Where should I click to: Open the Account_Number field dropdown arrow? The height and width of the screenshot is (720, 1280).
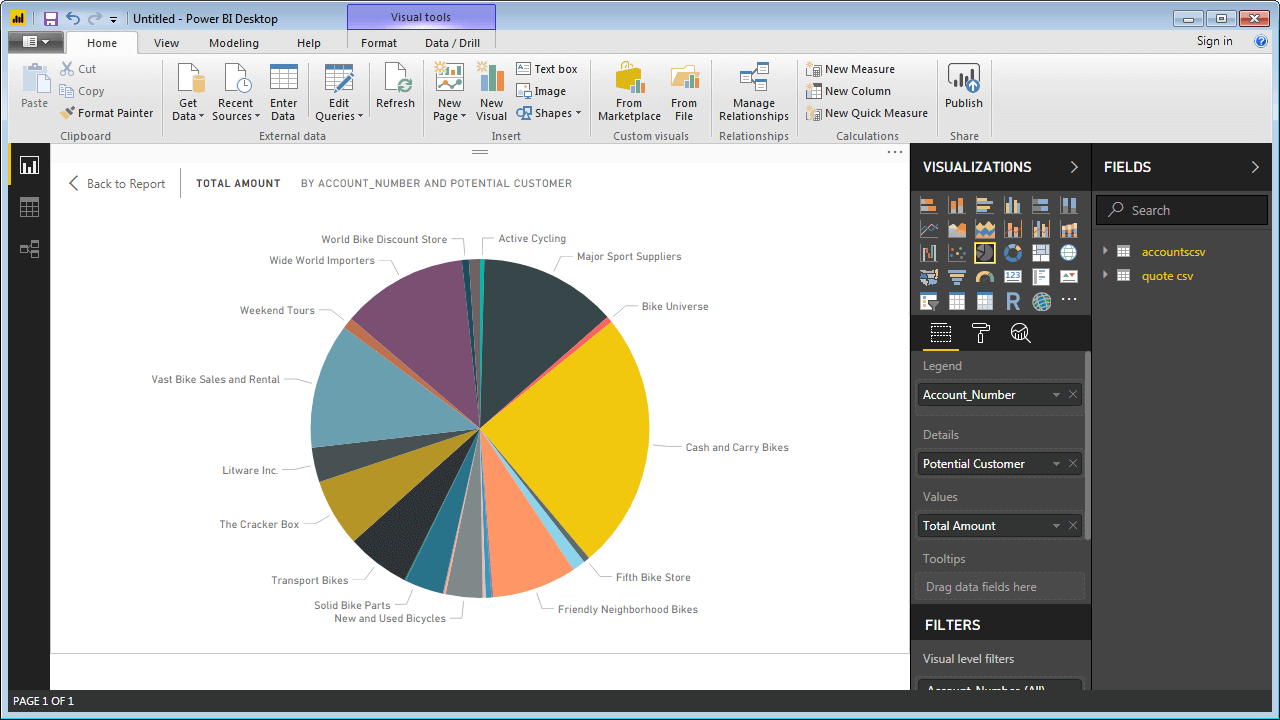[x=1056, y=395]
